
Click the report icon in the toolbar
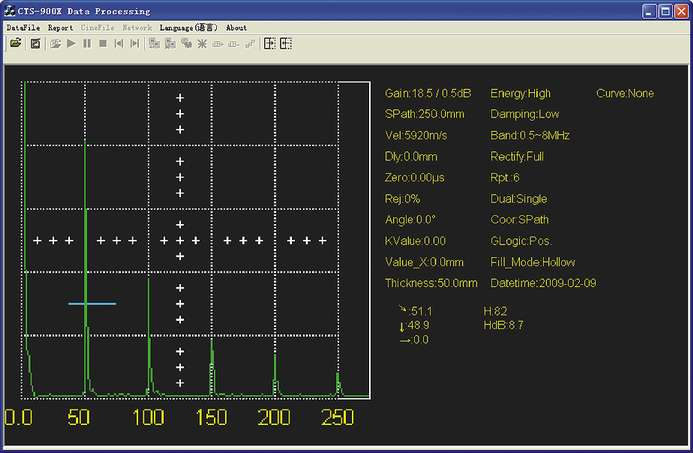[35, 44]
